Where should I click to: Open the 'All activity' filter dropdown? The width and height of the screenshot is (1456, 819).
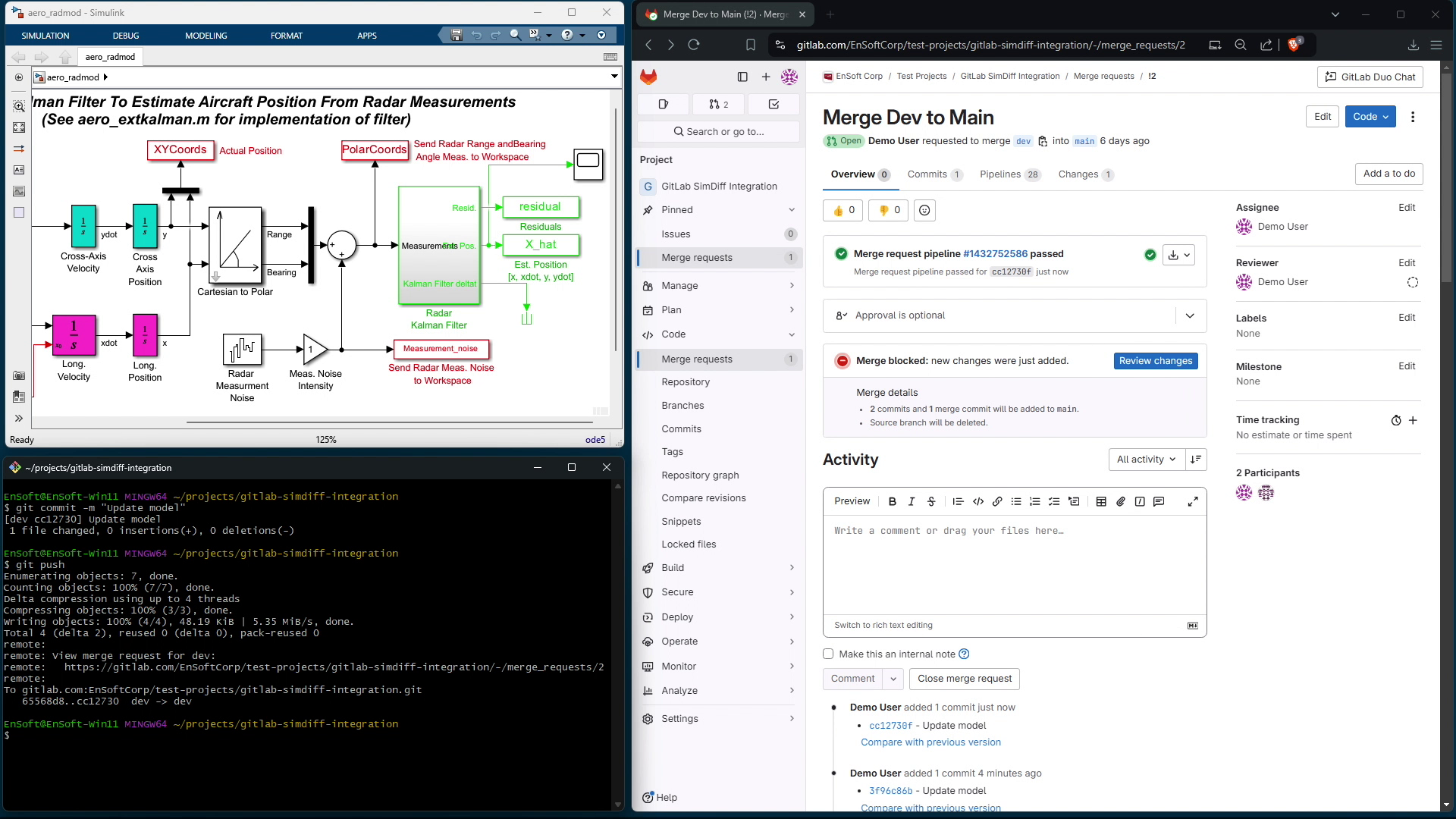click(1147, 459)
